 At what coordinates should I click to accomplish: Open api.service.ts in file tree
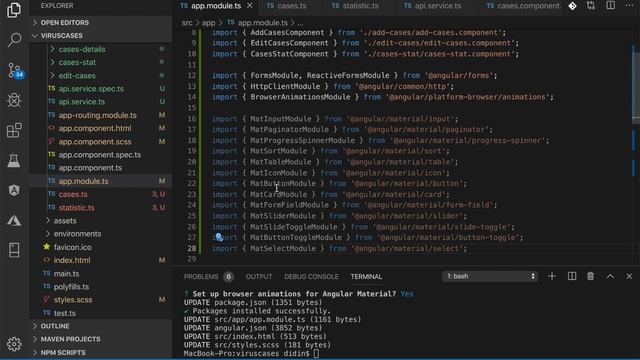[81, 102]
